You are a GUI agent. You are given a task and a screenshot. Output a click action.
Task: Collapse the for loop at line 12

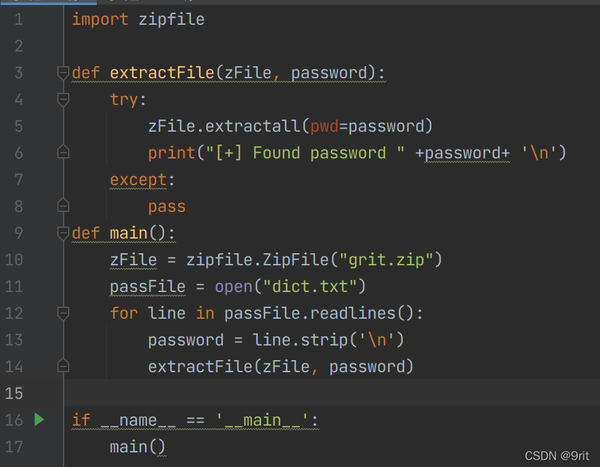63,313
